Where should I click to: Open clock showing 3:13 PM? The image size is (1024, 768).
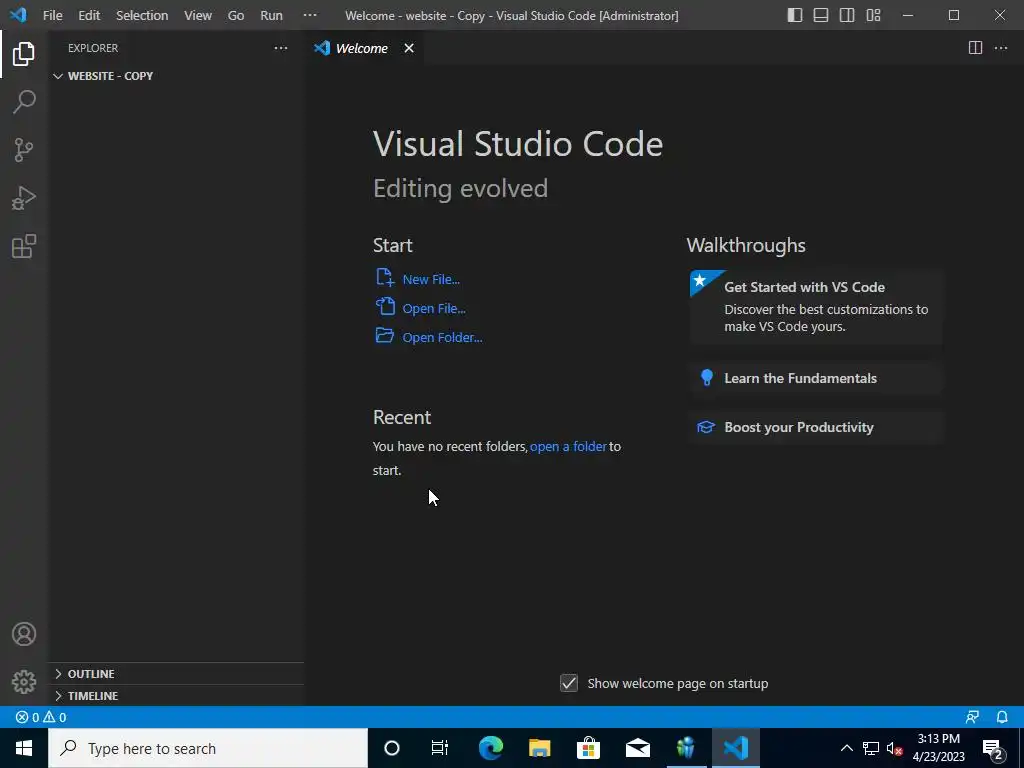coord(938,748)
